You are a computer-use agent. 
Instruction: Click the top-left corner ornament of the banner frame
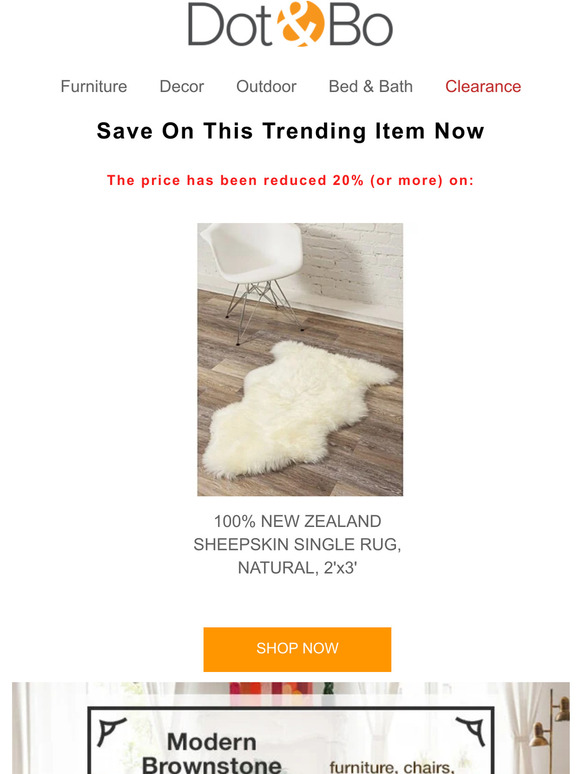(111, 731)
